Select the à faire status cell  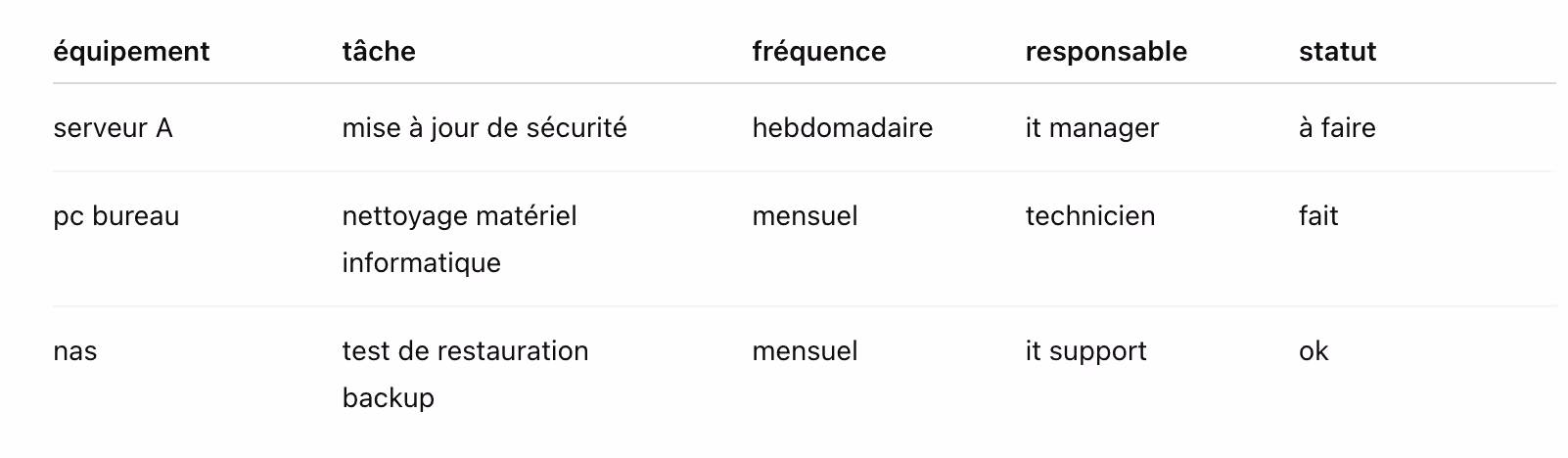click(x=1337, y=128)
